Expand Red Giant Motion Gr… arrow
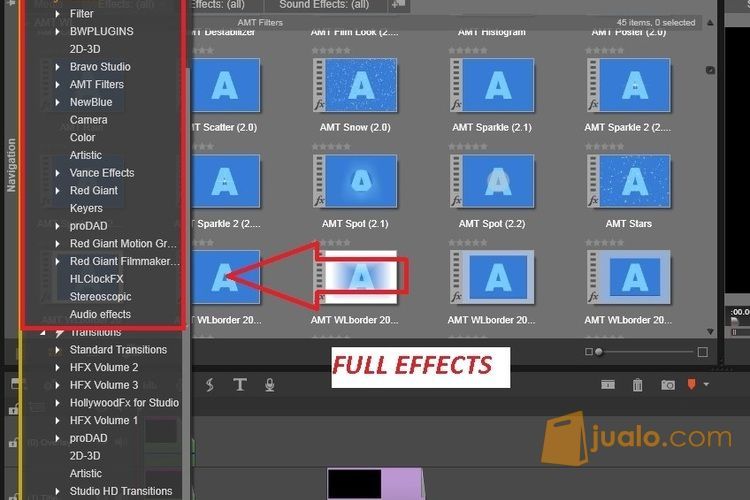 pos(57,244)
